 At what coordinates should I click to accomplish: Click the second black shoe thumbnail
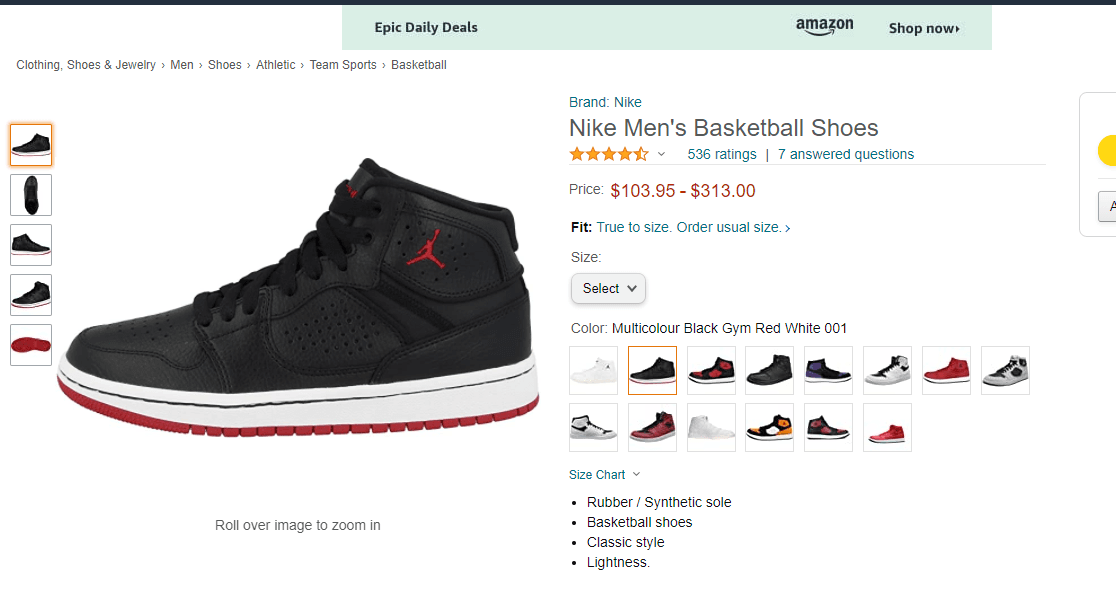coord(31,194)
